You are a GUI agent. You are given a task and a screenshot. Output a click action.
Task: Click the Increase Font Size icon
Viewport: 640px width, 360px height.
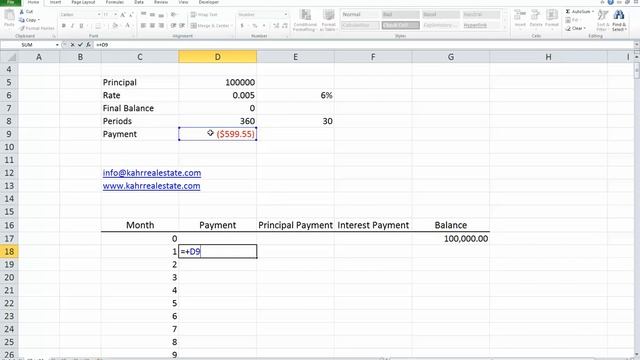coord(123,15)
